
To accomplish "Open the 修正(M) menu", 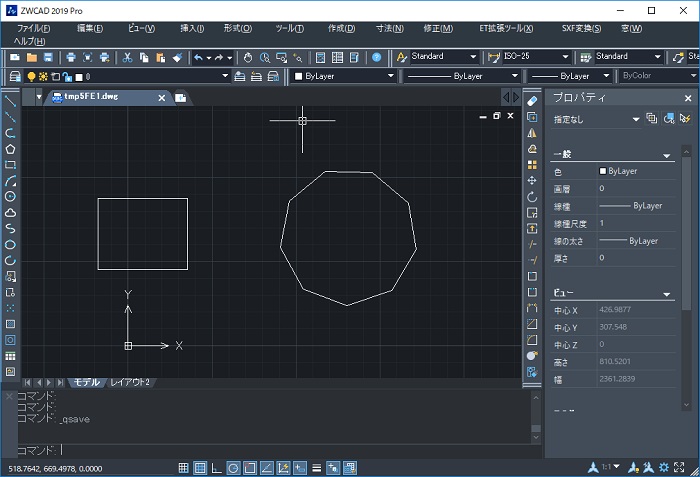I will [x=438, y=29].
